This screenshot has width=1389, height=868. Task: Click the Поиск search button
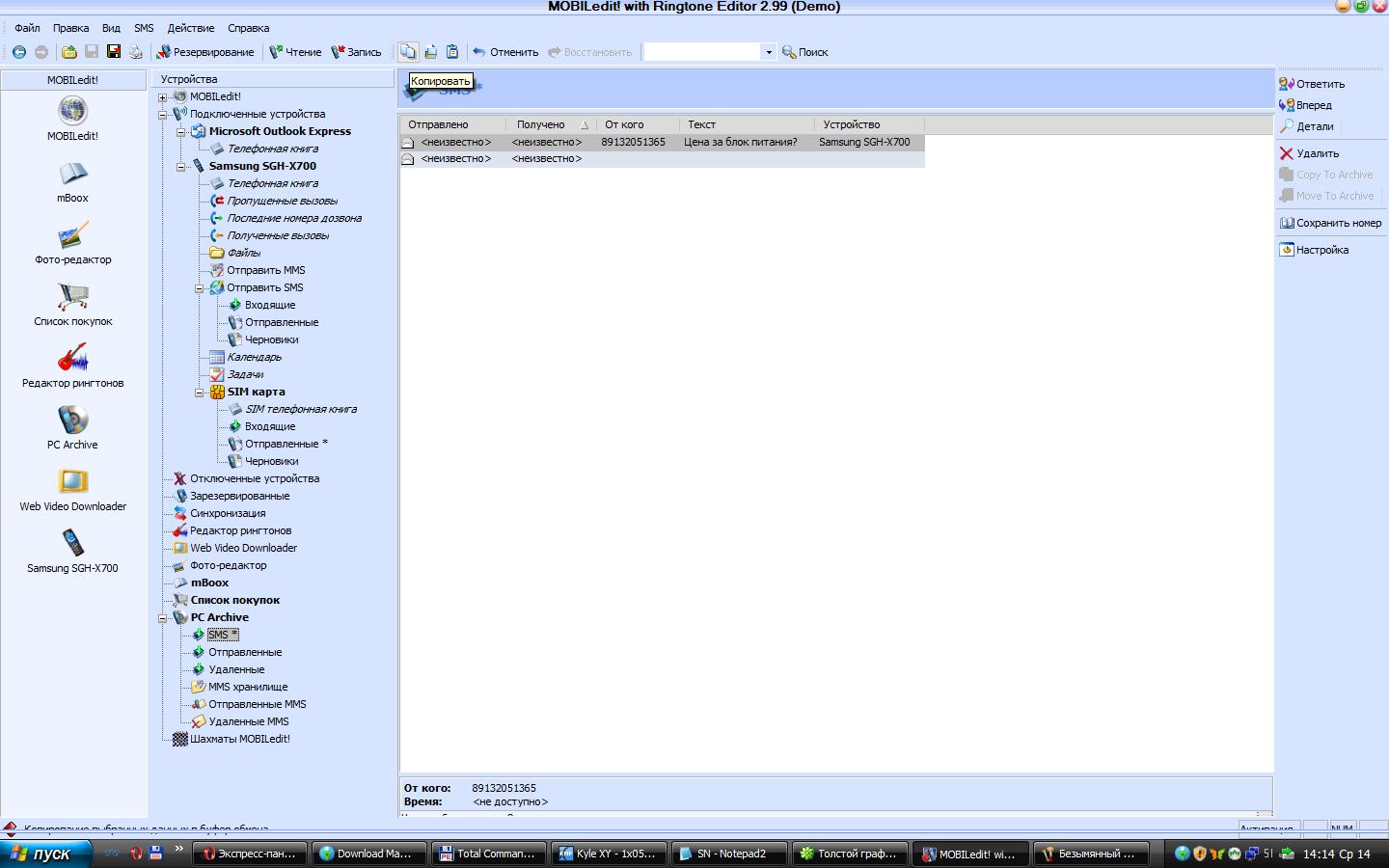pos(805,52)
